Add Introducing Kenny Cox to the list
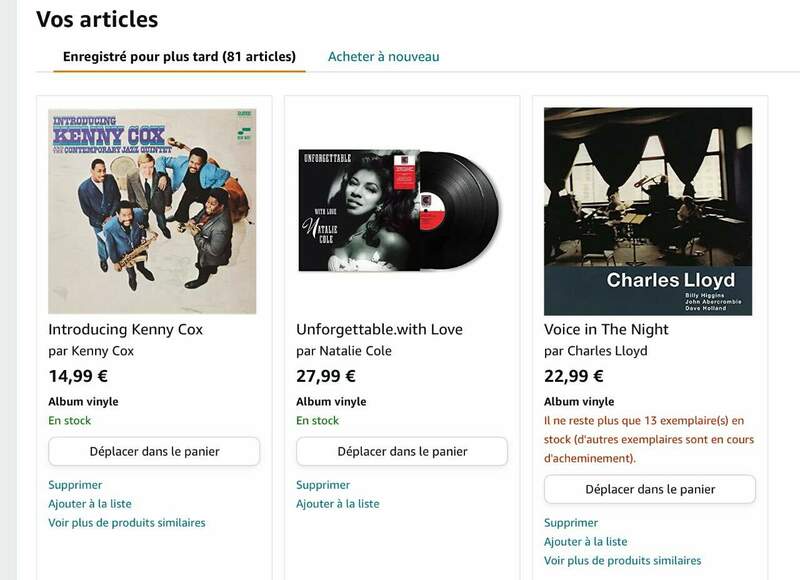 click(x=90, y=504)
